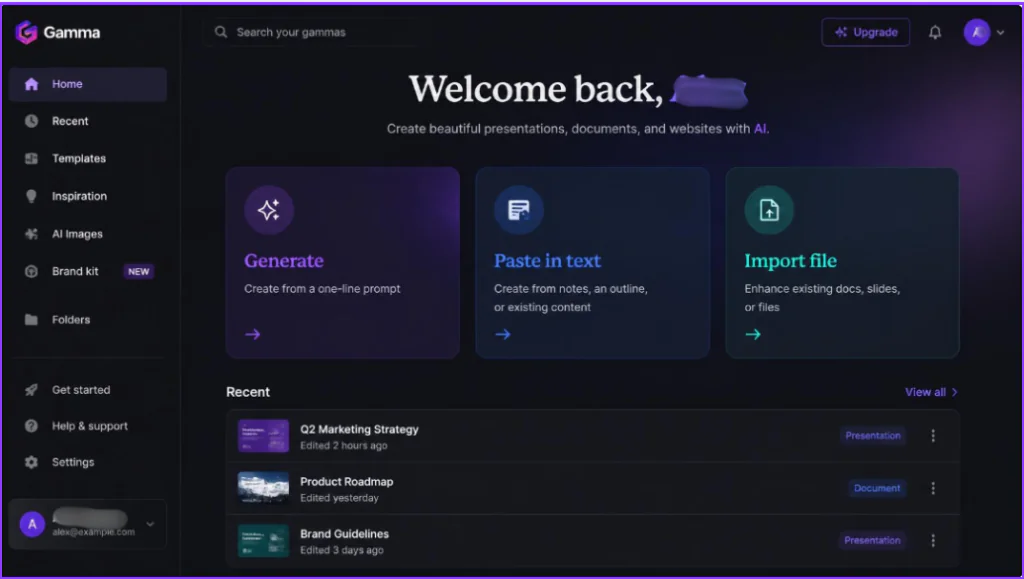Open Settings from the sidebar
The height and width of the screenshot is (579, 1024).
point(88,462)
